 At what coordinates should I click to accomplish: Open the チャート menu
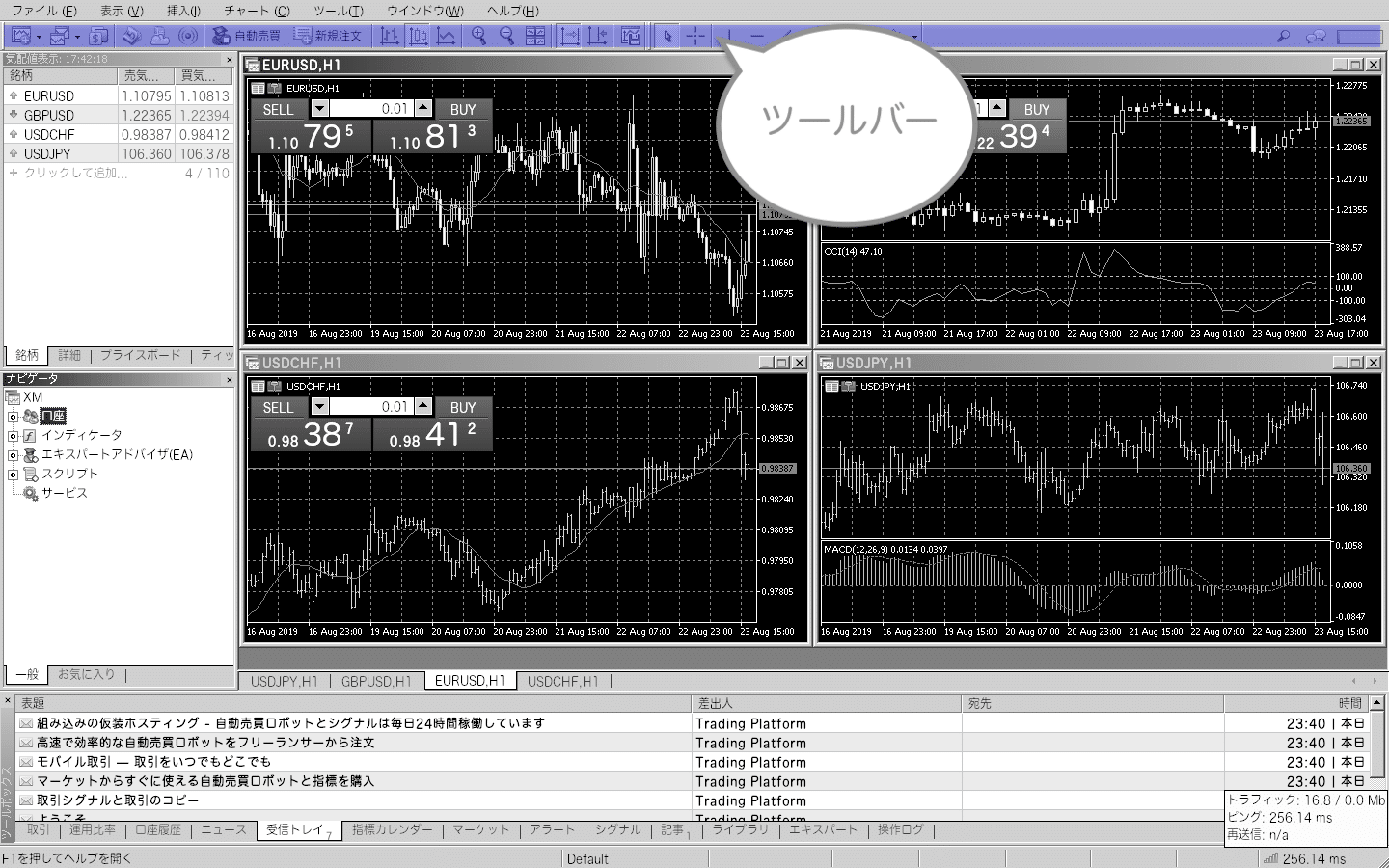(x=257, y=11)
